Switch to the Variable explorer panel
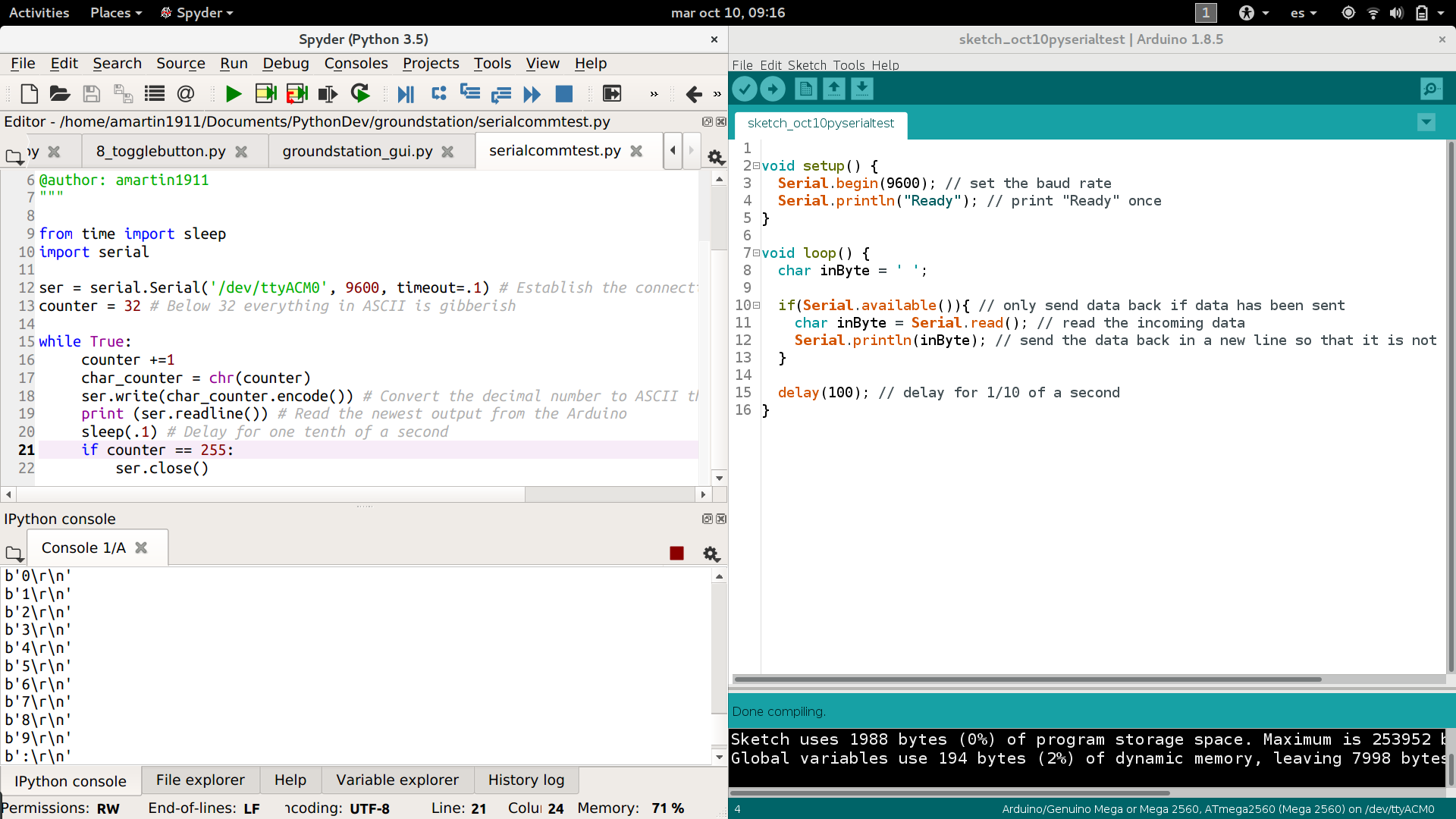The height and width of the screenshot is (819, 1456). [x=397, y=780]
